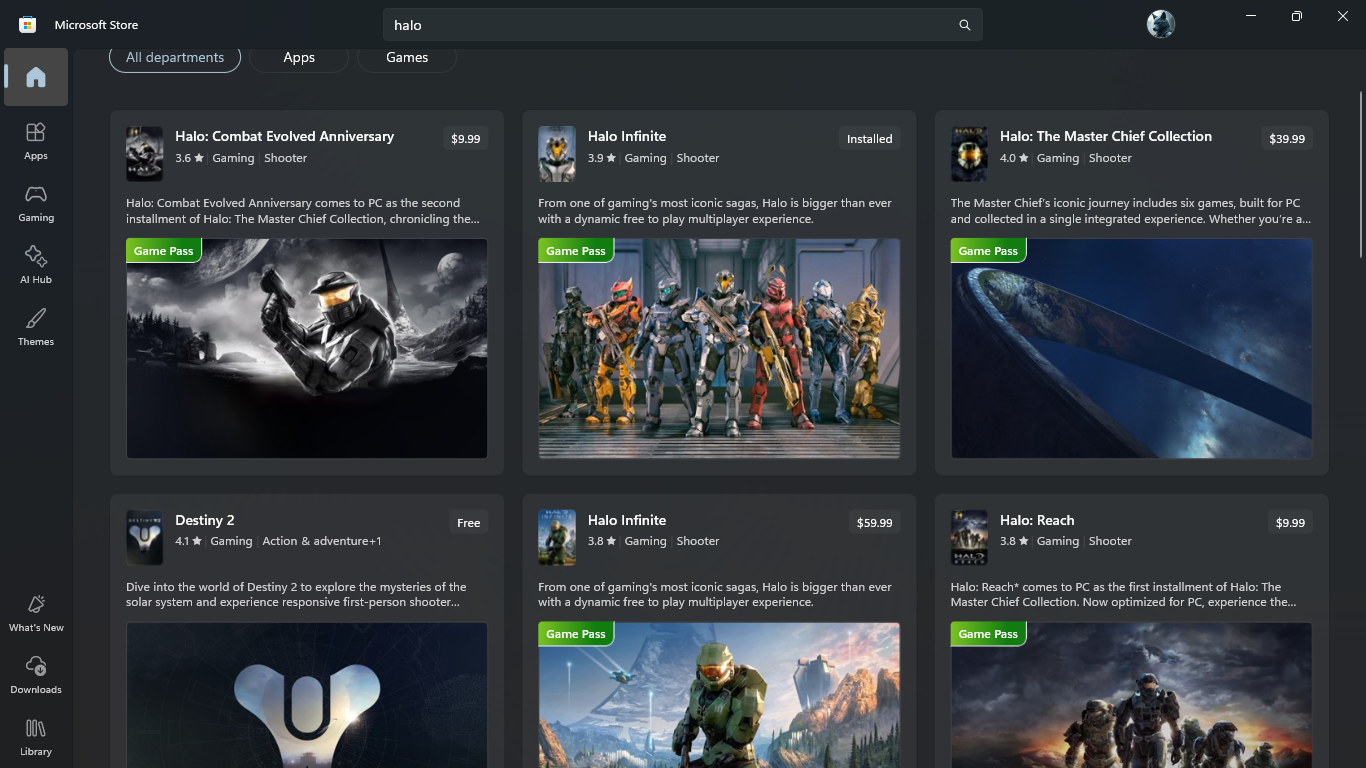The height and width of the screenshot is (768, 1366).
Task: Click the Game Pass badge on $59.99 Halo Infinite
Action: pos(576,634)
